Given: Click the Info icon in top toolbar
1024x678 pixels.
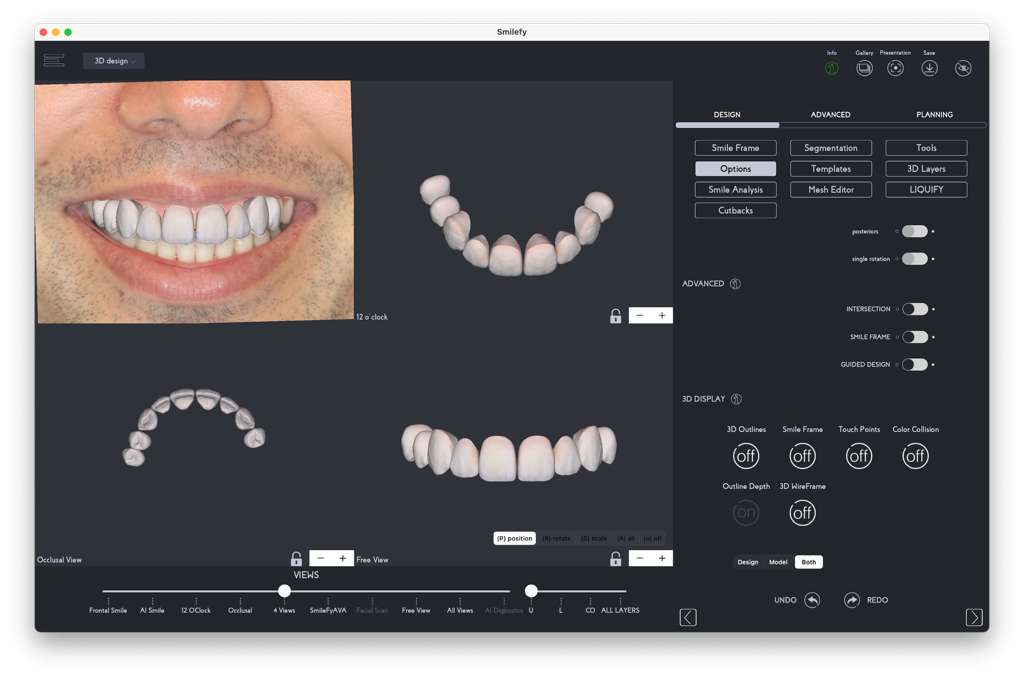Looking at the screenshot, I should point(832,68).
